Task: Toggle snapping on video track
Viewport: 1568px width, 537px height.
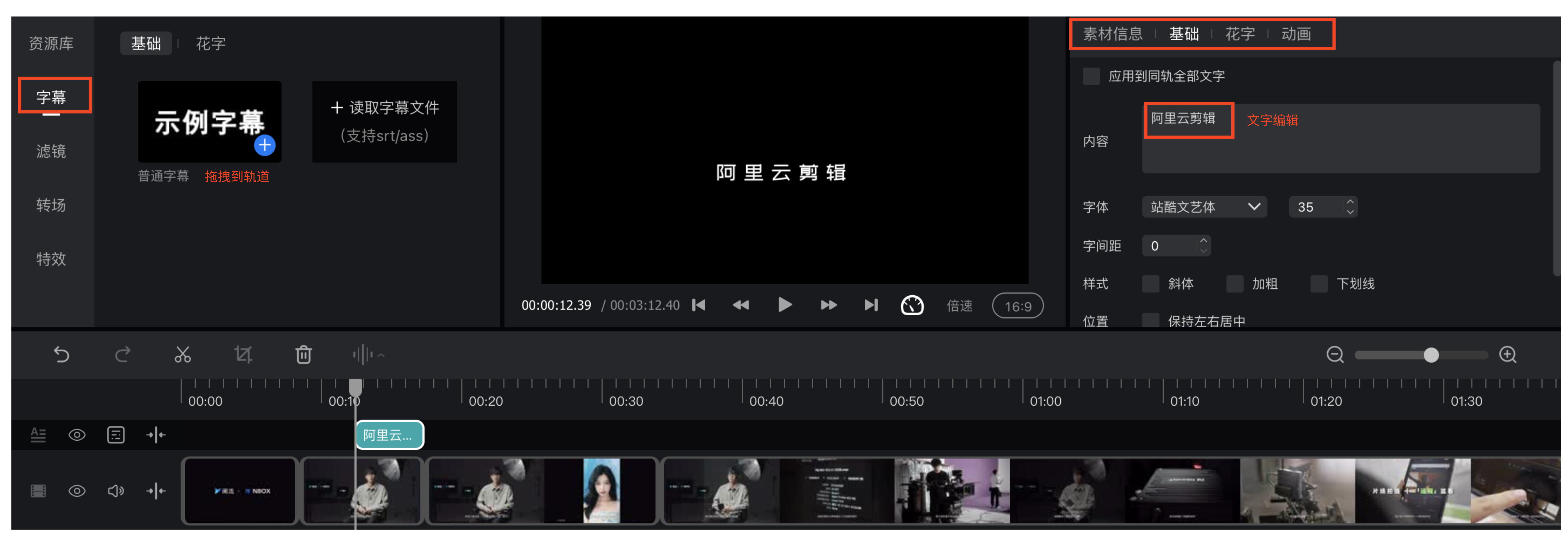Action: click(x=156, y=491)
